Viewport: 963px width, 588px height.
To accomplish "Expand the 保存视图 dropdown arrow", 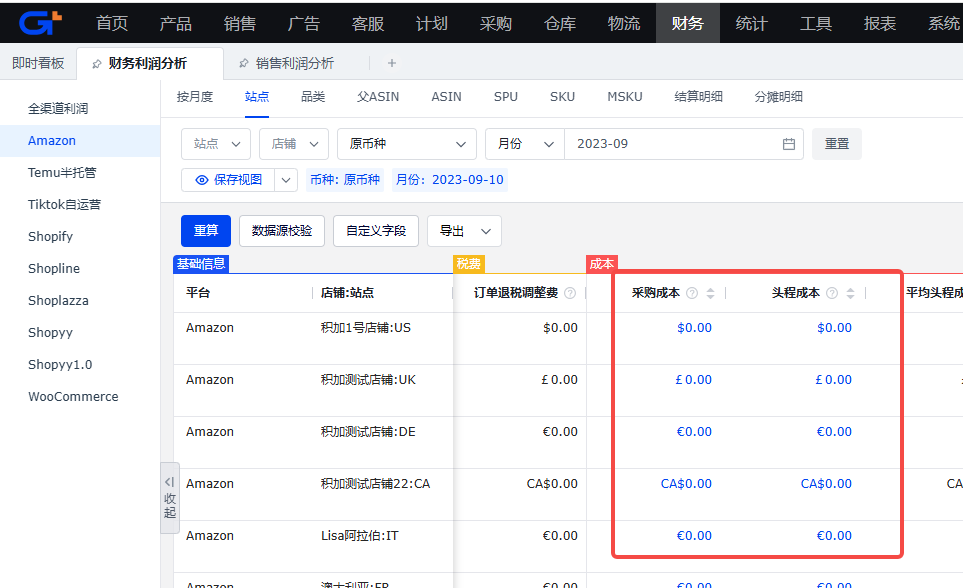I will tap(286, 180).
